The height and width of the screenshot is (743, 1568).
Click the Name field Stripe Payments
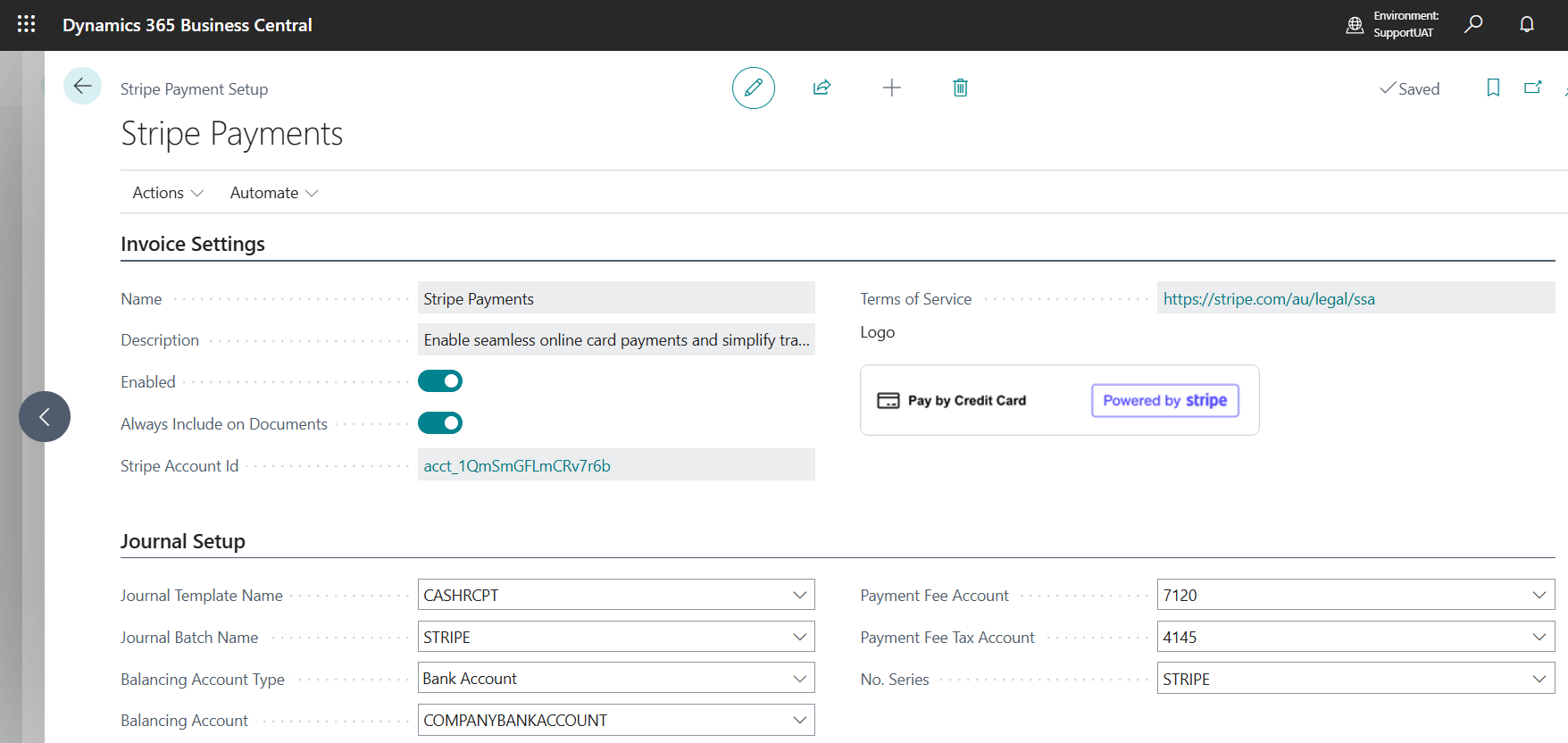616,298
